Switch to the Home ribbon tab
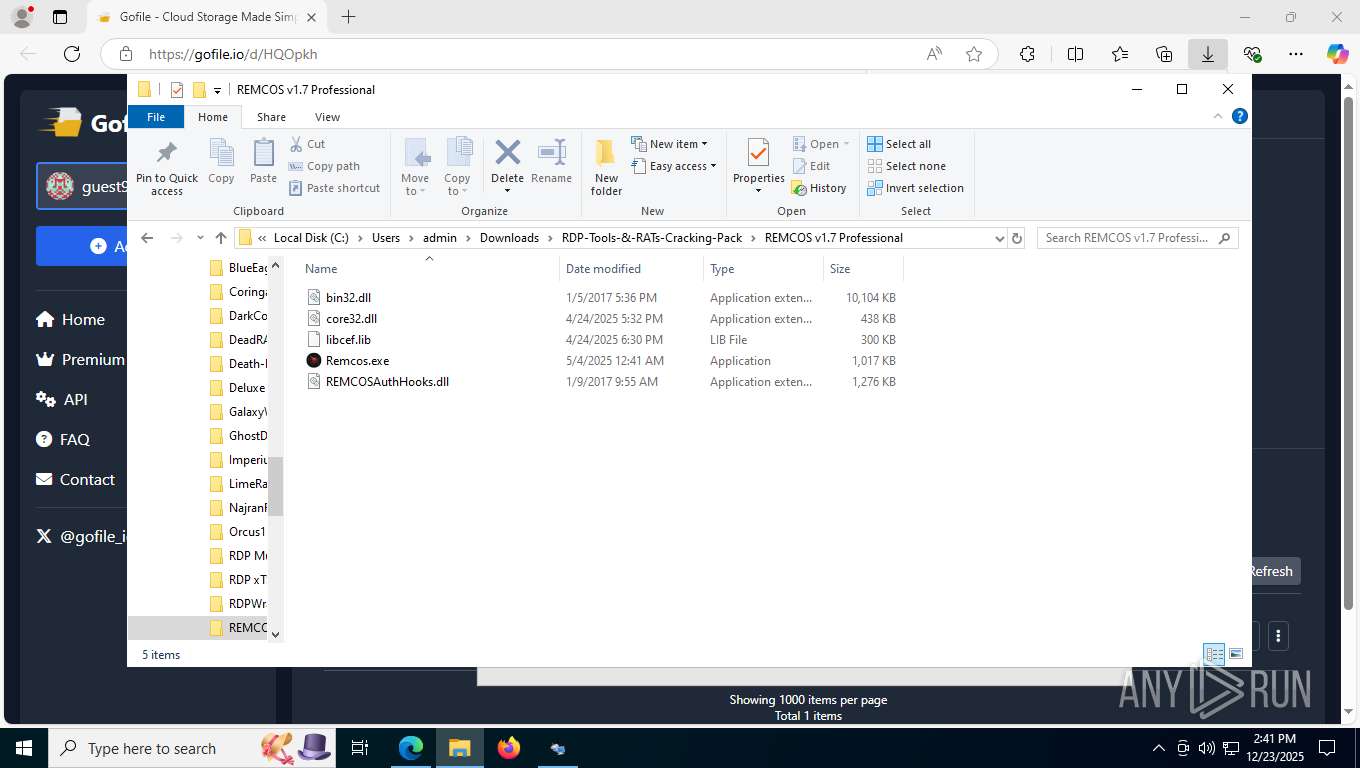Image resolution: width=1360 pixels, height=768 pixels. click(213, 117)
